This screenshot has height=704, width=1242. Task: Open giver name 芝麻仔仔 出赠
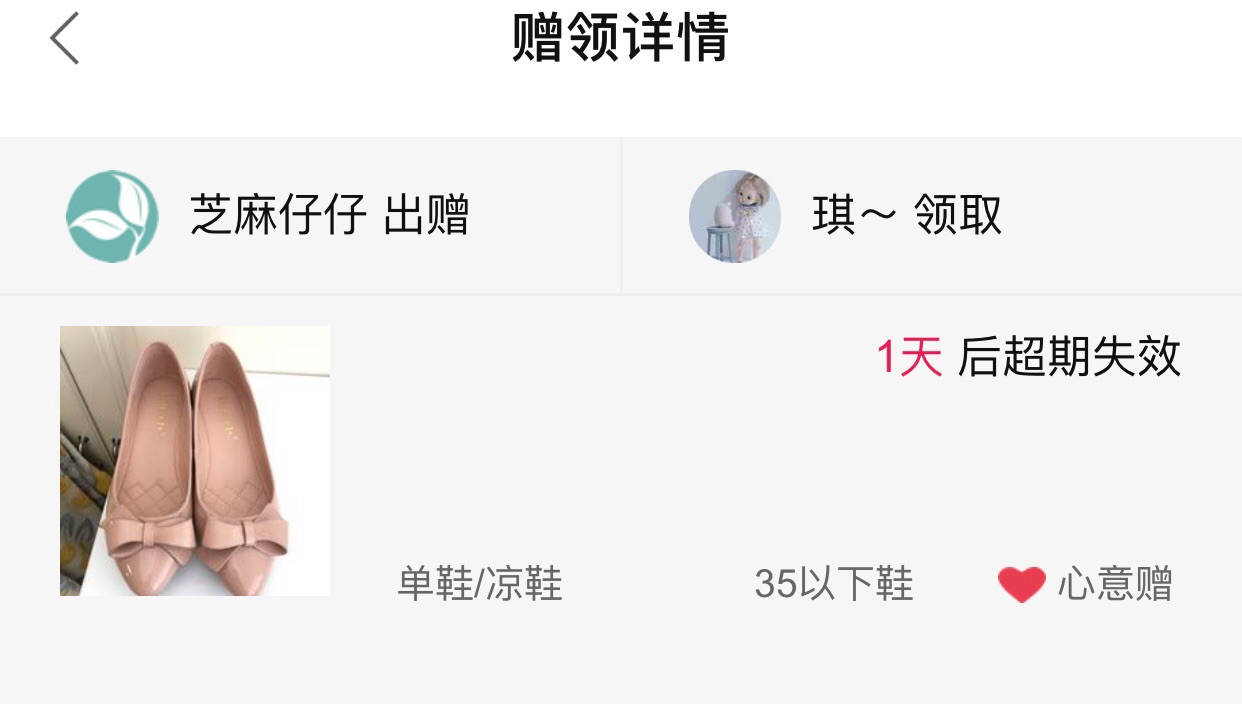tap(329, 216)
